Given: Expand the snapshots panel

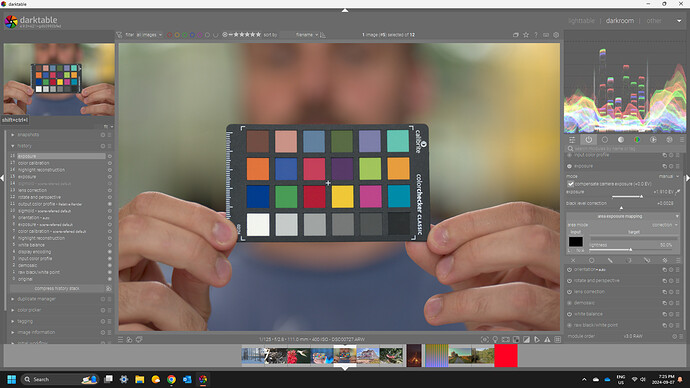Looking at the screenshot, I should (x=28, y=135).
